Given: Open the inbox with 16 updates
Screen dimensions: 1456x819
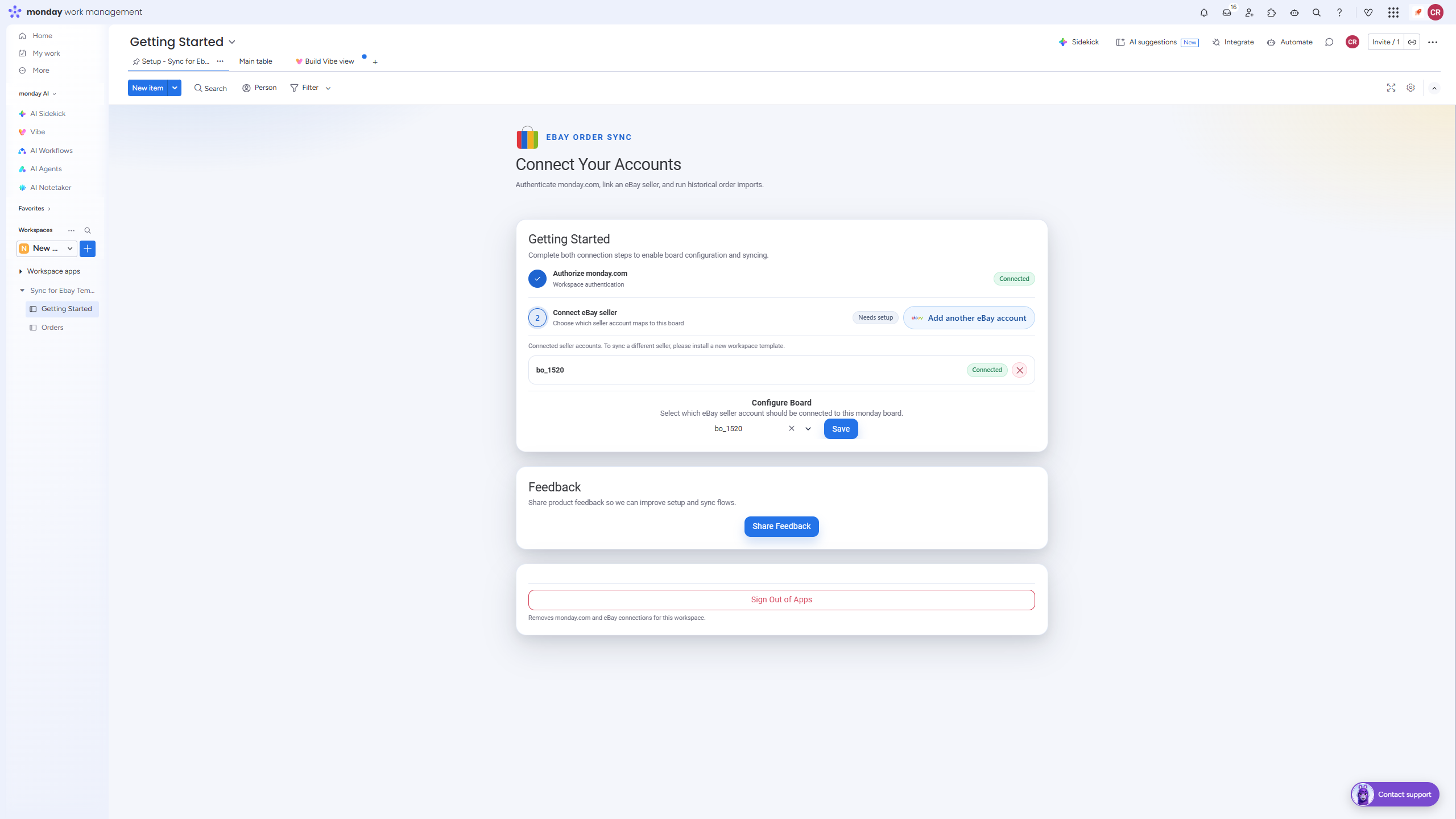Looking at the screenshot, I should coord(1227,13).
